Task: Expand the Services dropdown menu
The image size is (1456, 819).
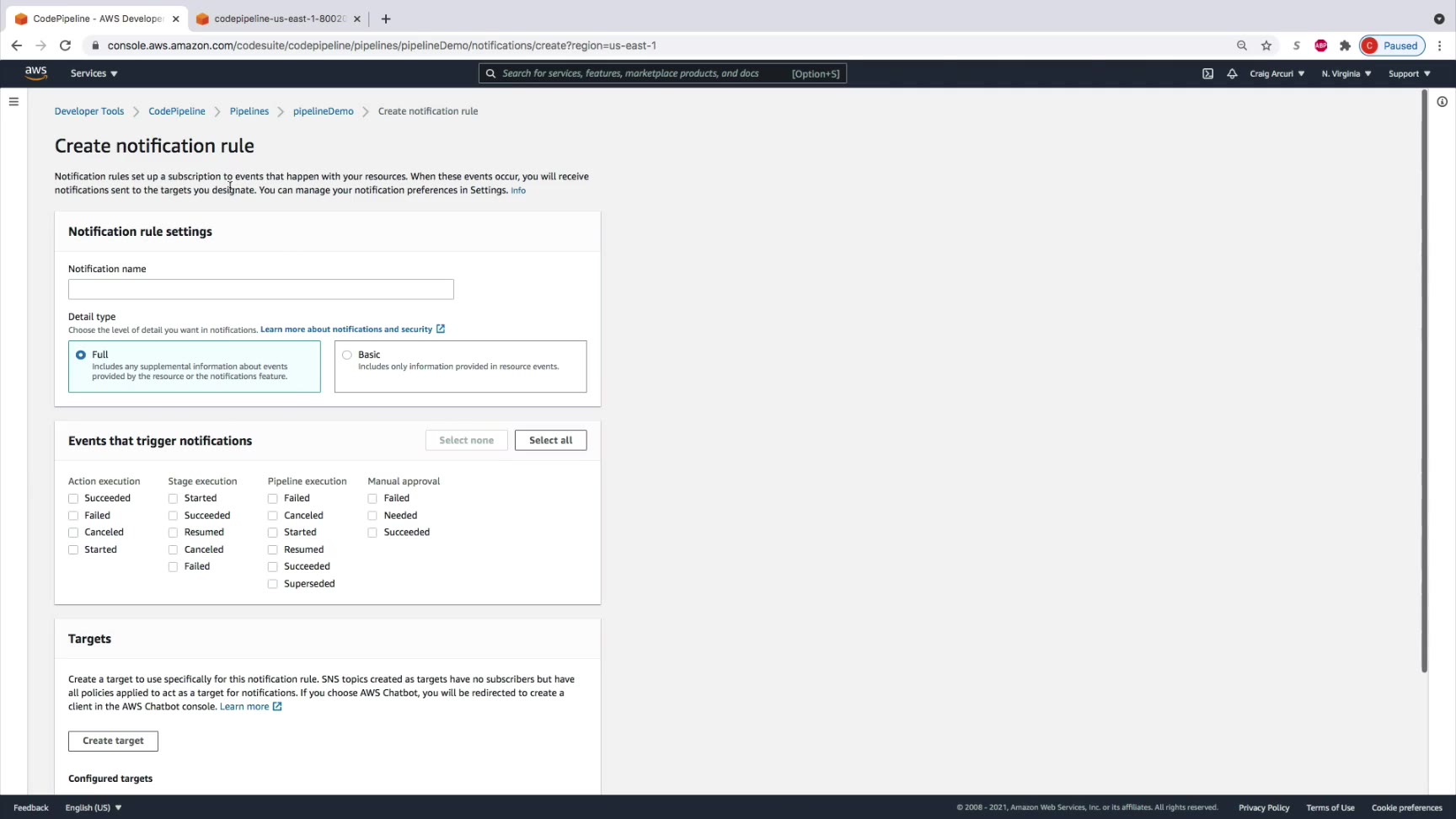Action: coord(94,73)
